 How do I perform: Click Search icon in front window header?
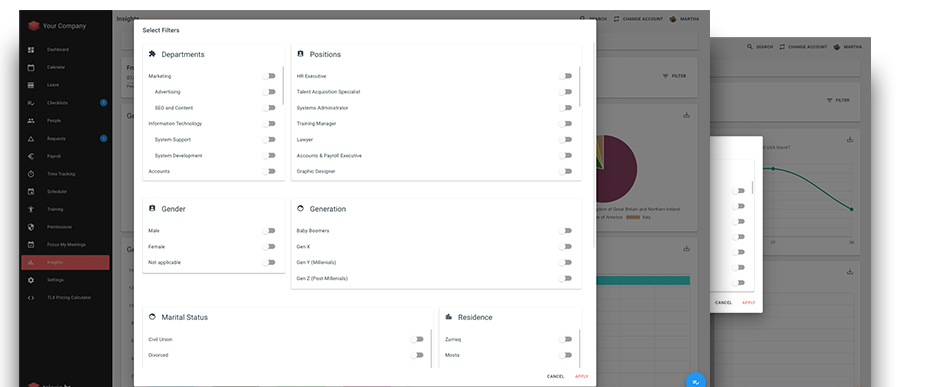click(x=582, y=19)
